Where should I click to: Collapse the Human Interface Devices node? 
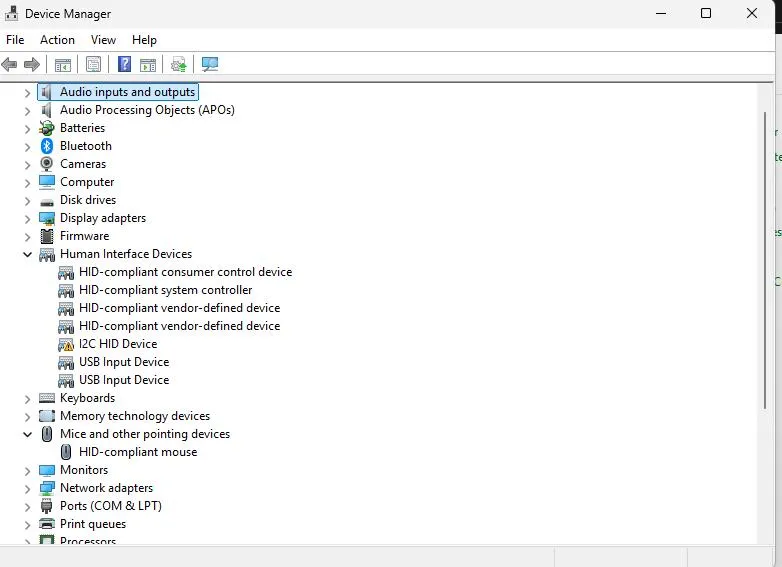click(x=27, y=254)
